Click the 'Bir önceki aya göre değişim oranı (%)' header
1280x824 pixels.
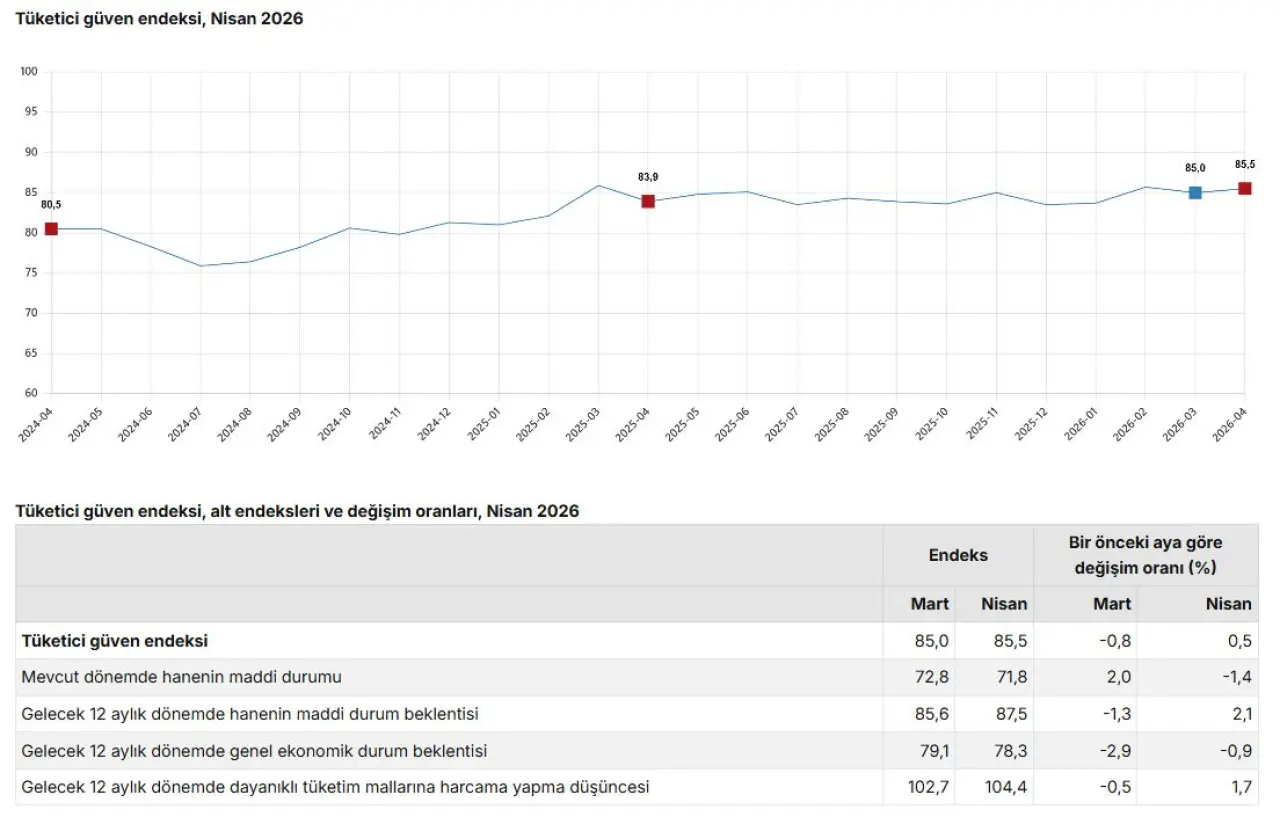1146,555
